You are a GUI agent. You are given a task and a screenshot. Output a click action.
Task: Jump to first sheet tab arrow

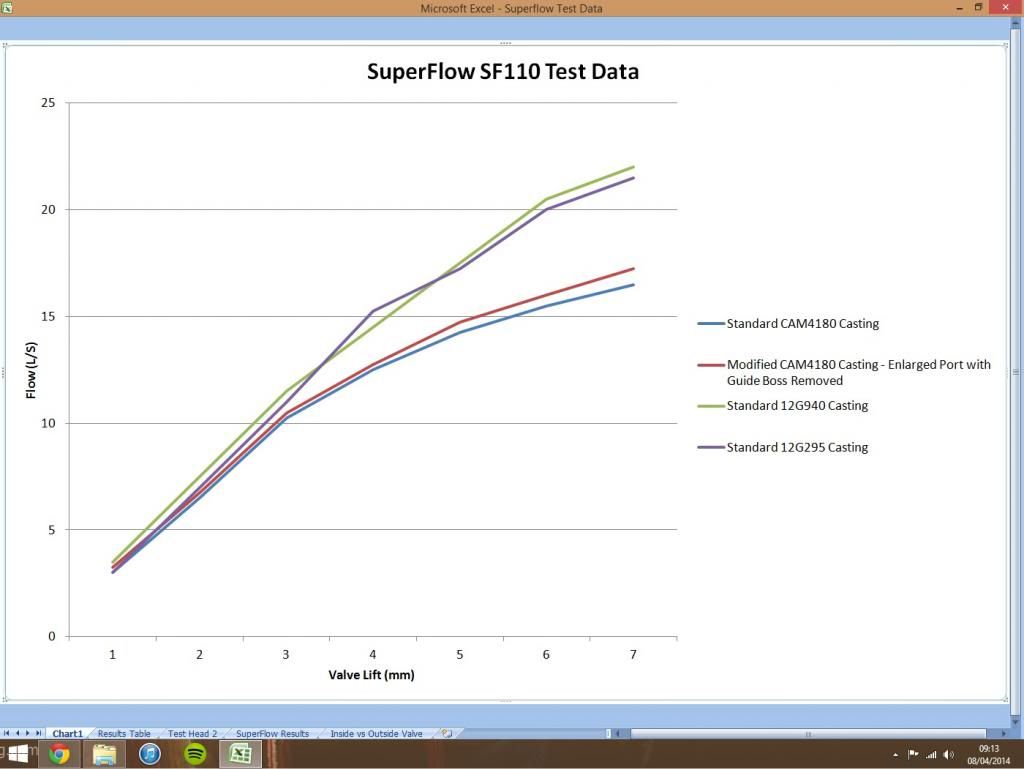[x=7, y=733]
